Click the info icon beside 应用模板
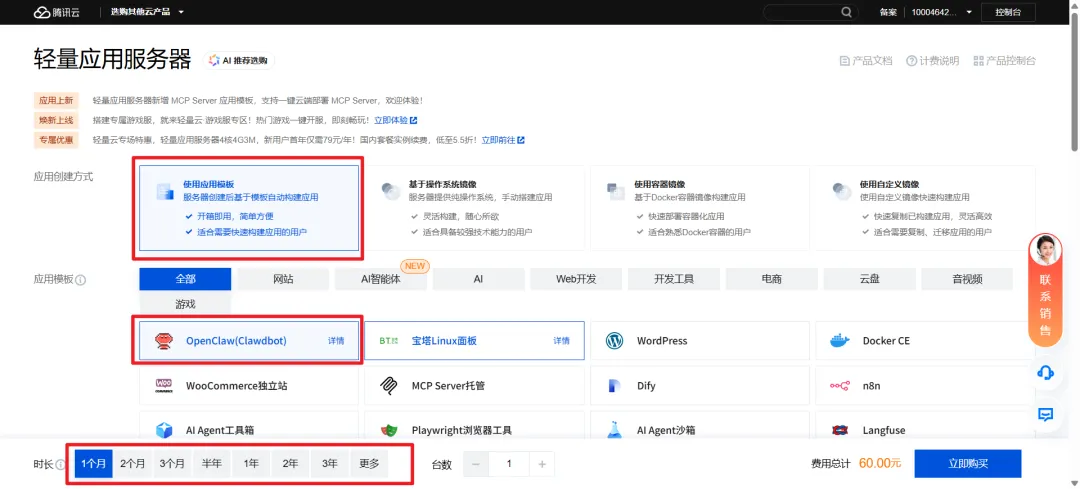This screenshot has height=489, width=1080. pos(81,280)
